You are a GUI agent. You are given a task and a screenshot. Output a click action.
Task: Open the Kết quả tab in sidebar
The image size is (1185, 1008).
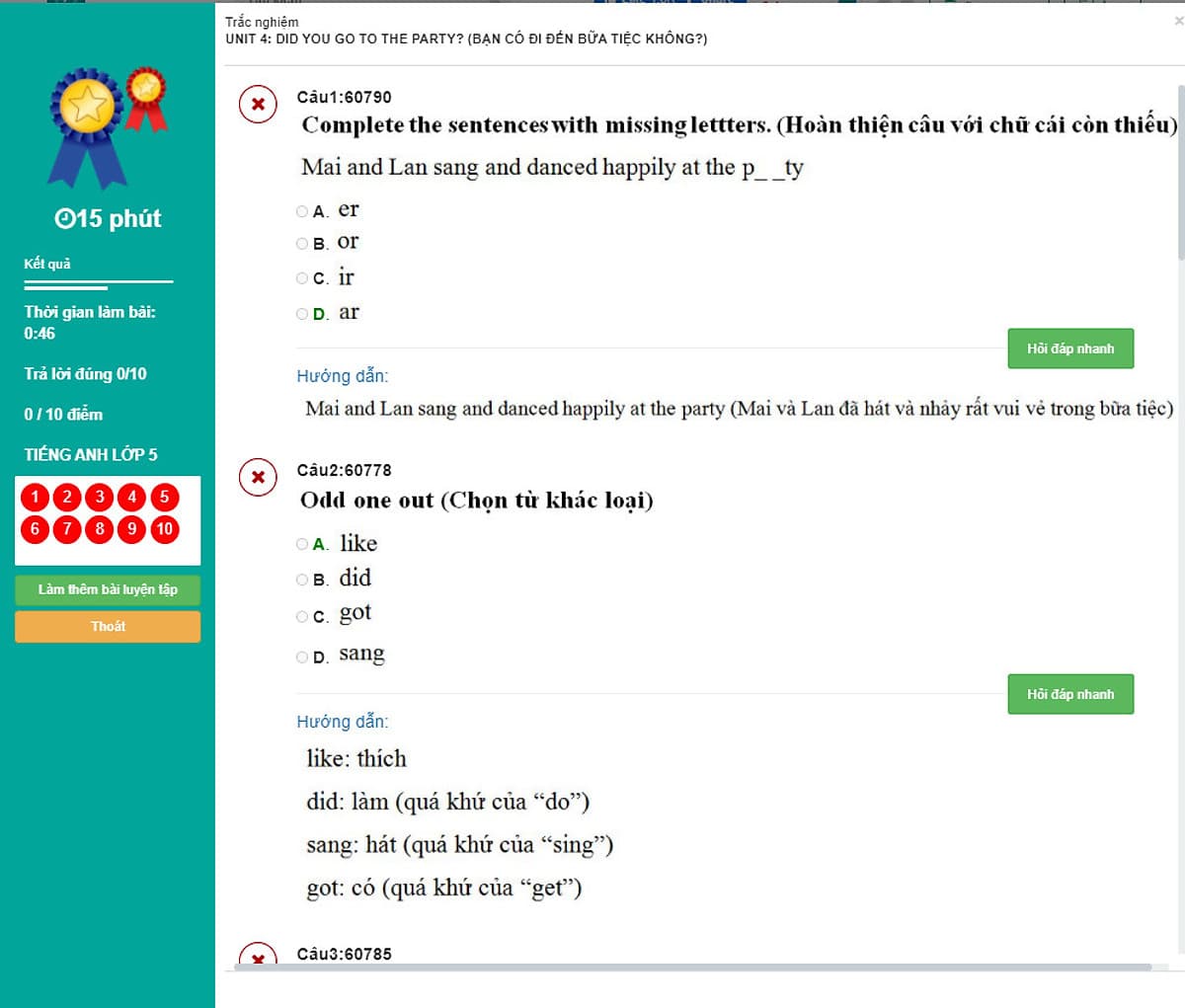click(47, 264)
